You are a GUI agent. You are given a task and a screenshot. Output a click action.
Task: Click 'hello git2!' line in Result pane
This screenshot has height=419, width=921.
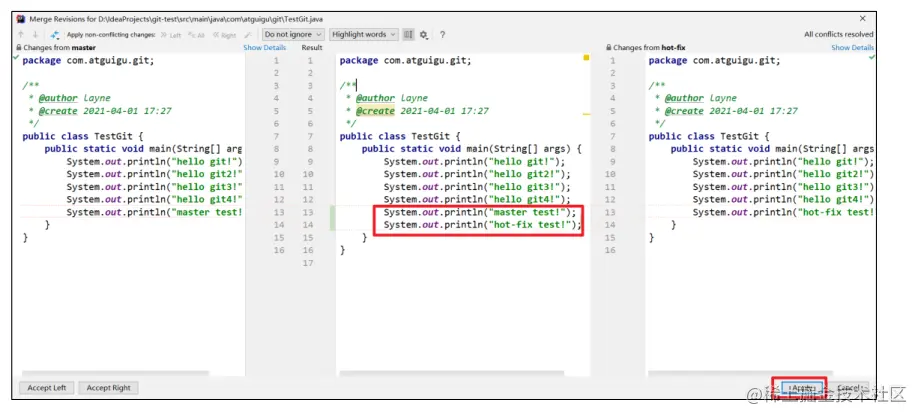(477, 174)
